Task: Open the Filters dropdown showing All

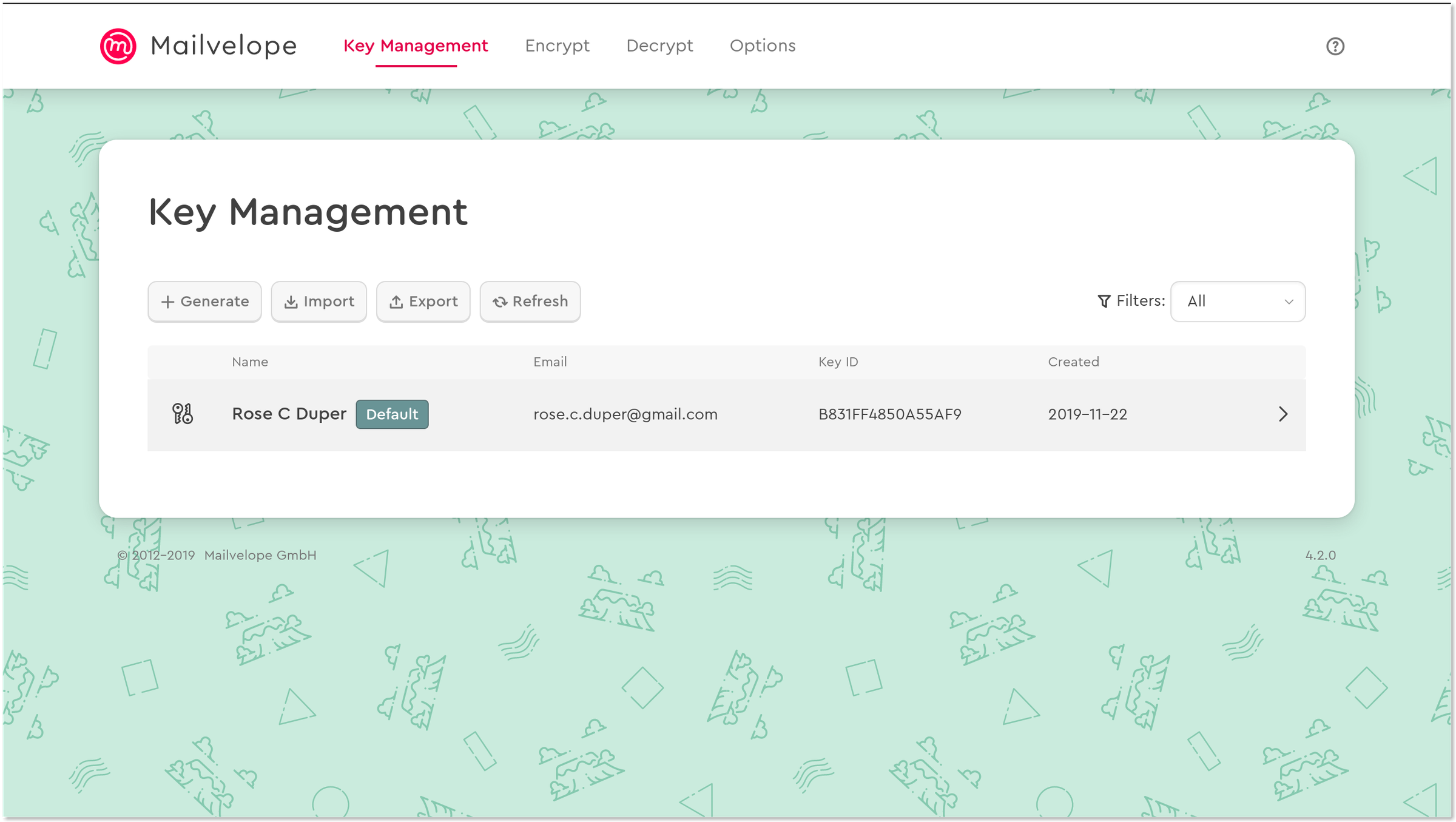Action: tap(1238, 302)
